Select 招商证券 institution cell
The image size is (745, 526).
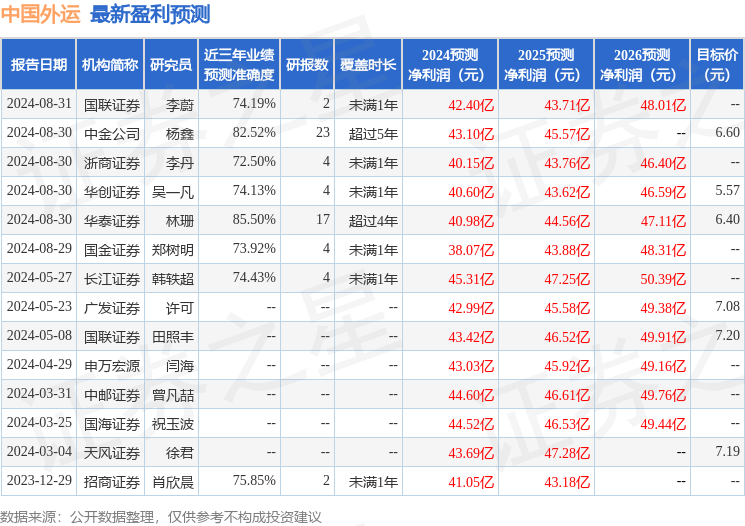(112, 481)
